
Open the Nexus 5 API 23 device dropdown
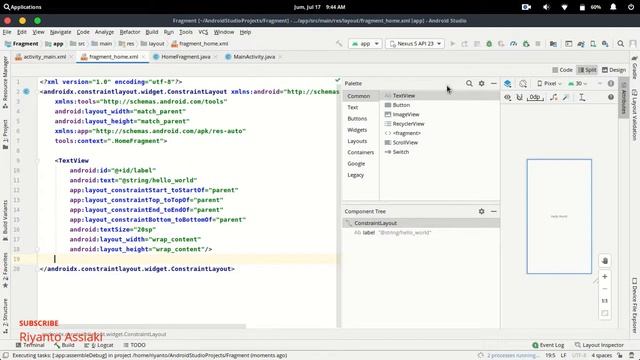pos(415,44)
